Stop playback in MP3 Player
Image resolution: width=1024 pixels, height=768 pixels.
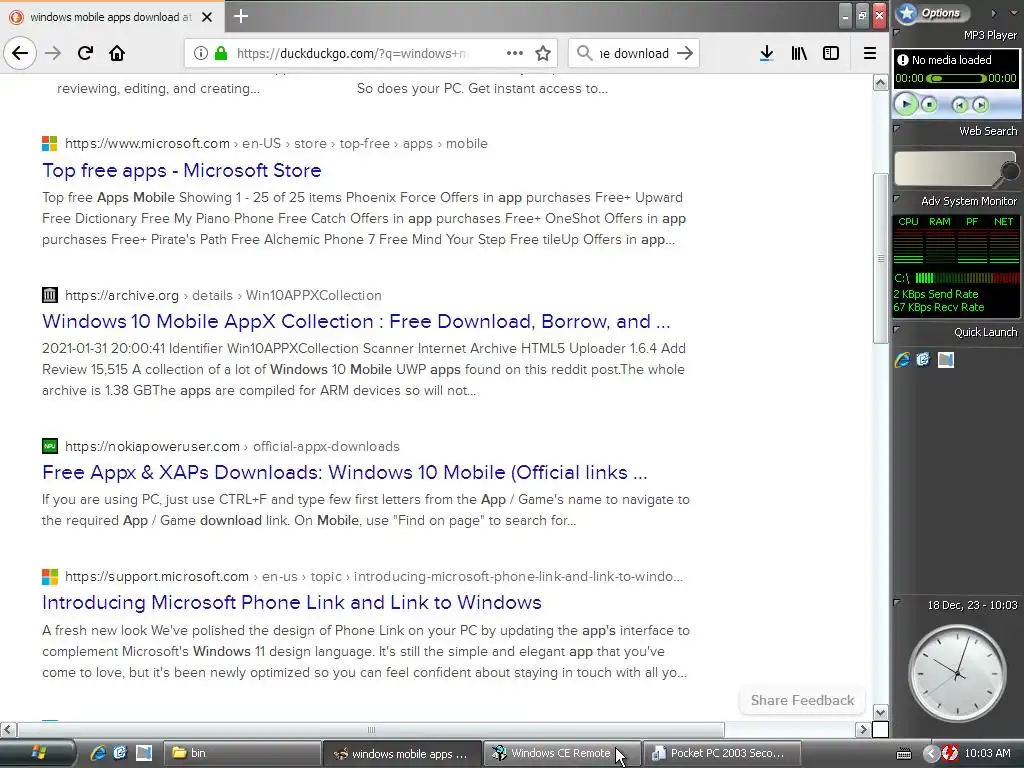929,104
